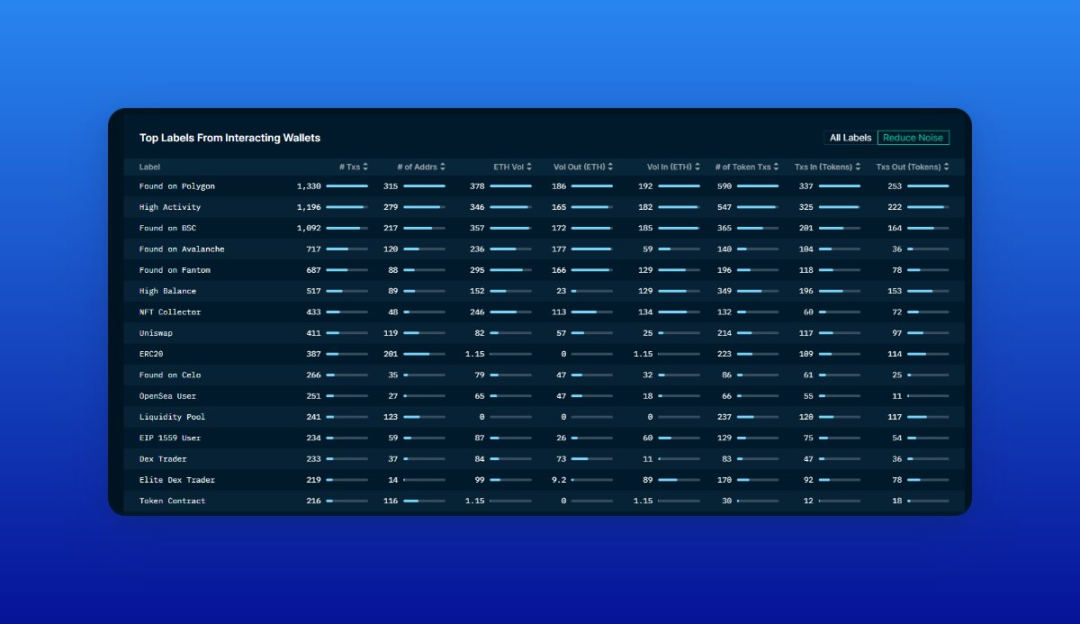Sort table by ETH Vol arrows
The width and height of the screenshot is (1080, 624).
pyautogui.click(x=529, y=167)
